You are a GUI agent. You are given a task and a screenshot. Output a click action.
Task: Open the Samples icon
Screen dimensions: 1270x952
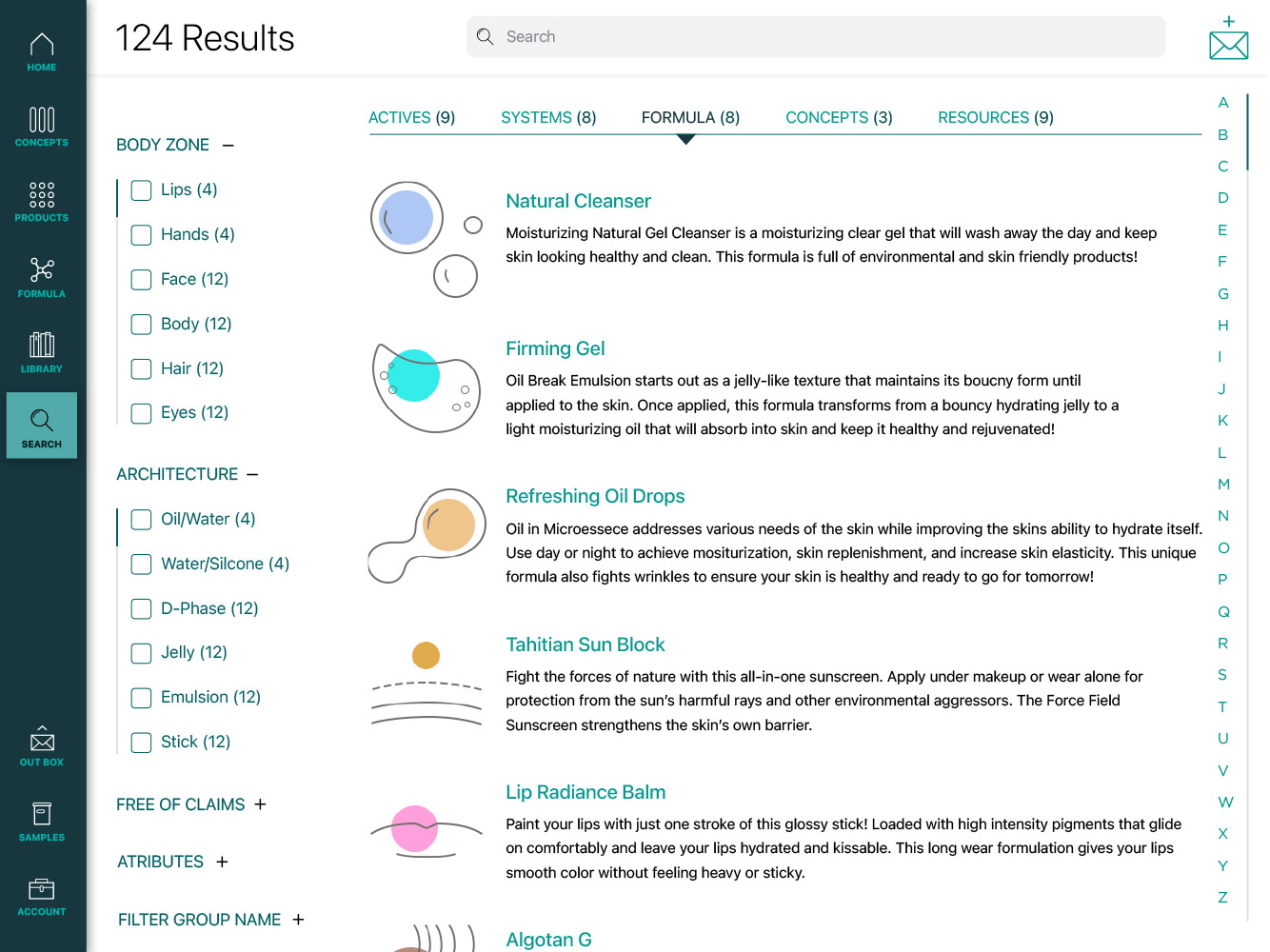point(42,822)
